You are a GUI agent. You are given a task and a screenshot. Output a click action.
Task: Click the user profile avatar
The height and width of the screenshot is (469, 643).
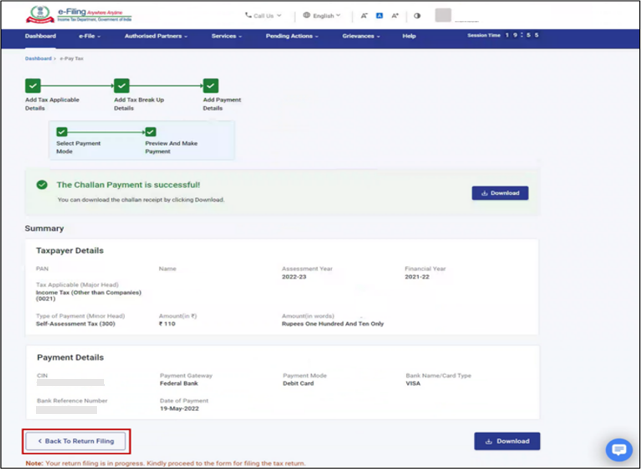click(x=443, y=16)
